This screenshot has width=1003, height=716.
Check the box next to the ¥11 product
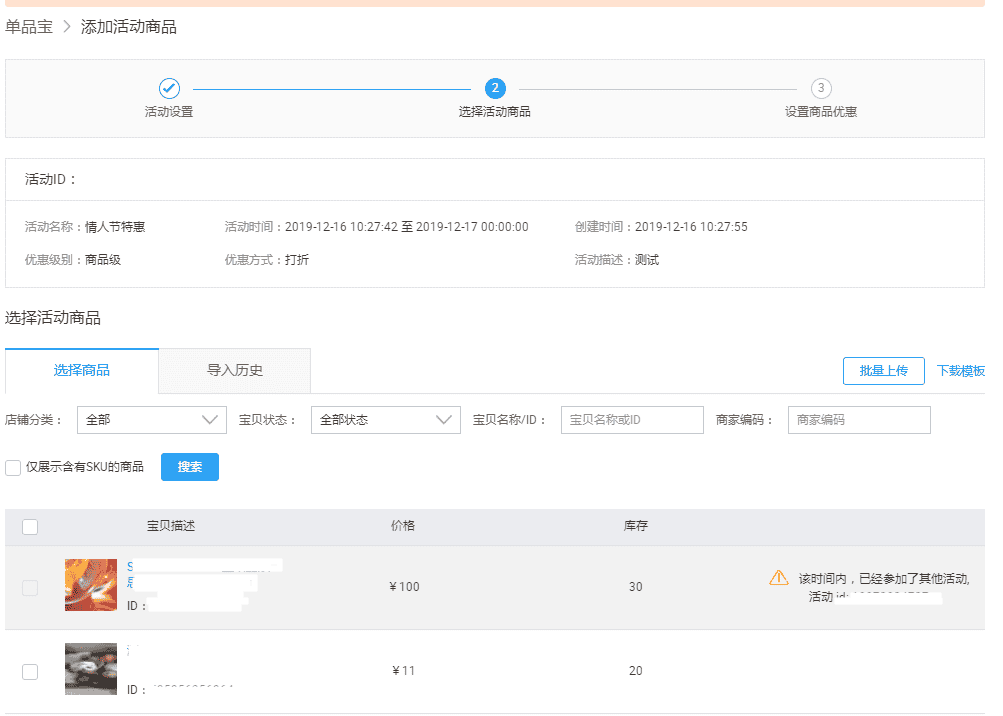(30, 672)
